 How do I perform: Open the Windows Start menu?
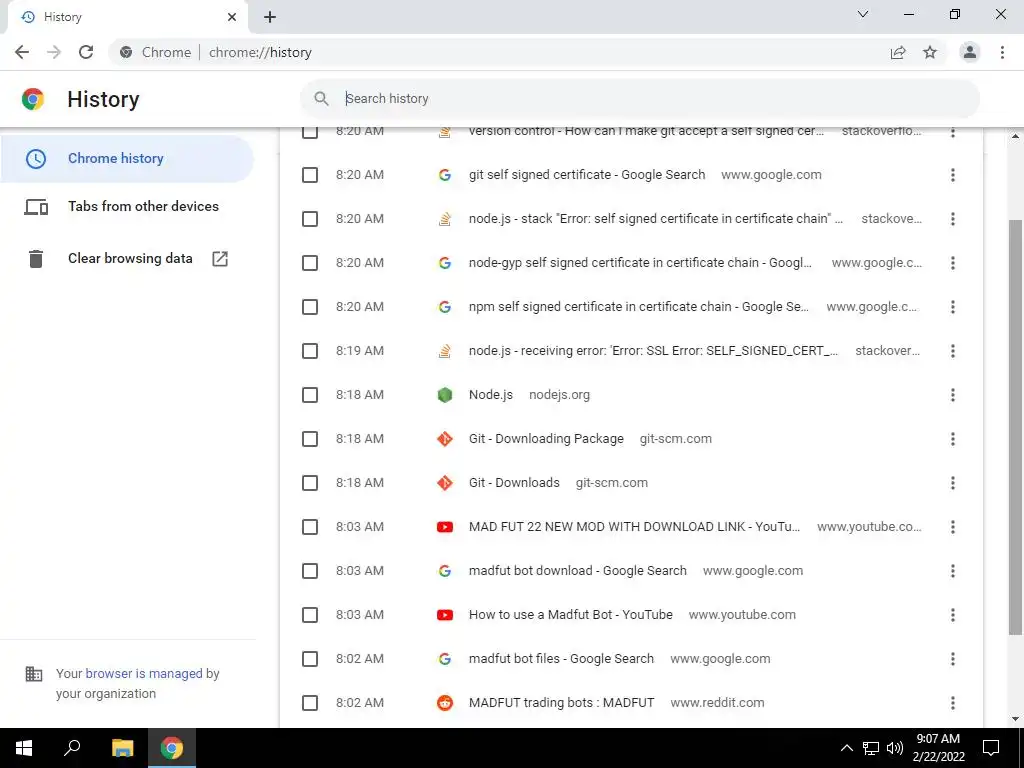point(24,748)
